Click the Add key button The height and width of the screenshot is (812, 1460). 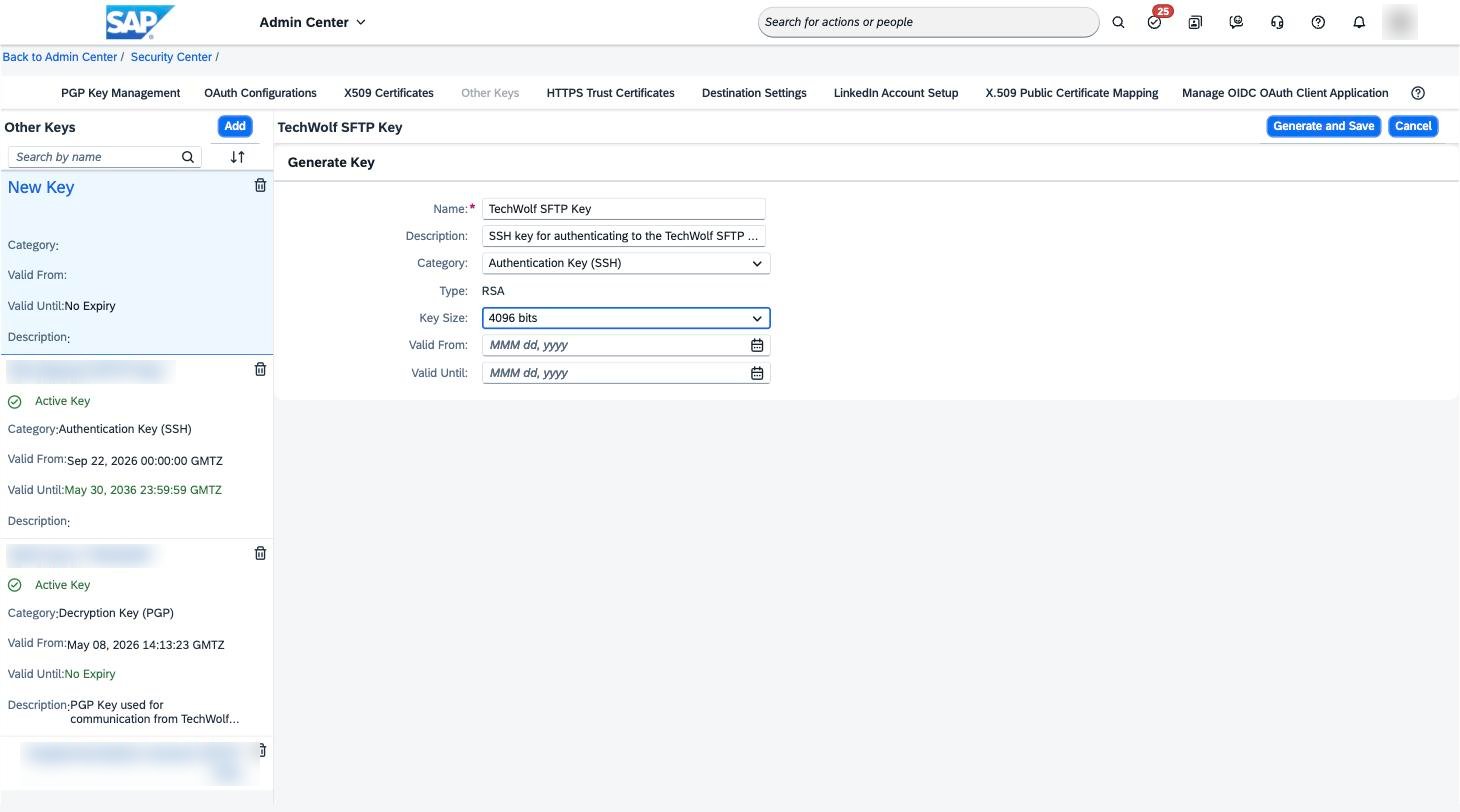(235, 126)
